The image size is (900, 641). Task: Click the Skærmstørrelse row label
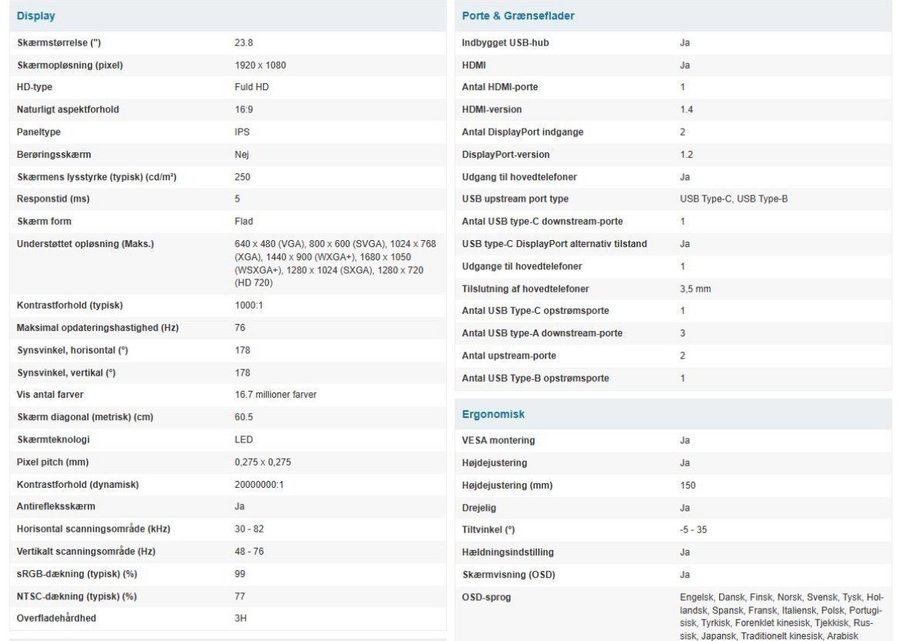59,43
